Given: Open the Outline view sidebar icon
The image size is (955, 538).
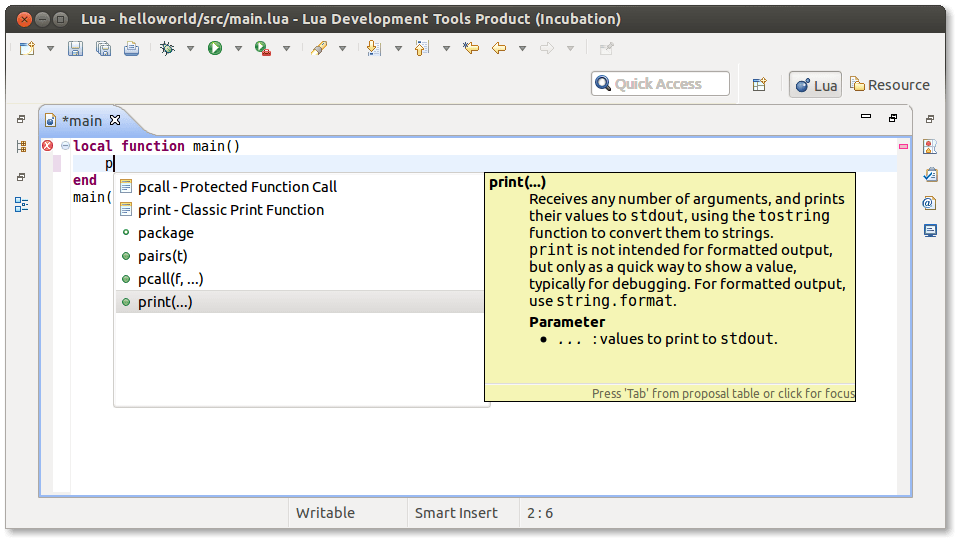Looking at the screenshot, I should [x=21, y=205].
